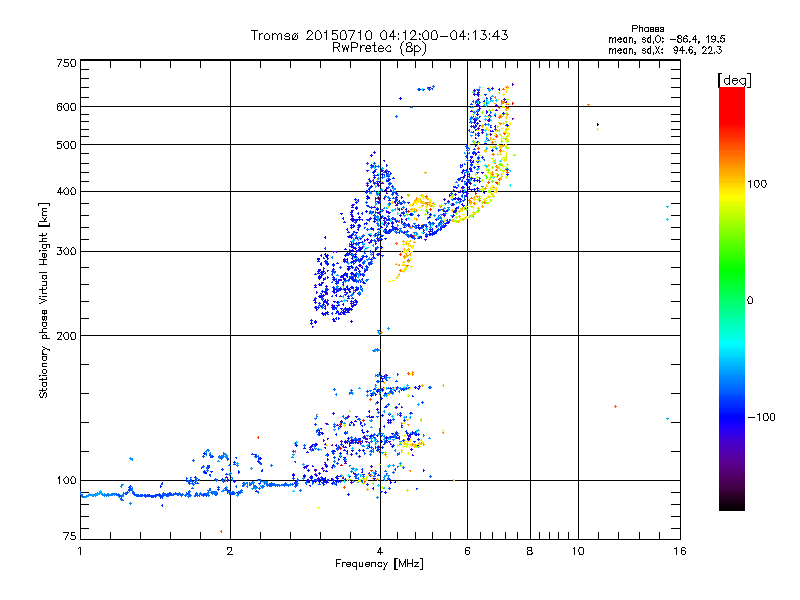Click the "Stationary phase Virtual Height [km]" axis title
This screenshot has width=800, height=600.
coord(43,300)
